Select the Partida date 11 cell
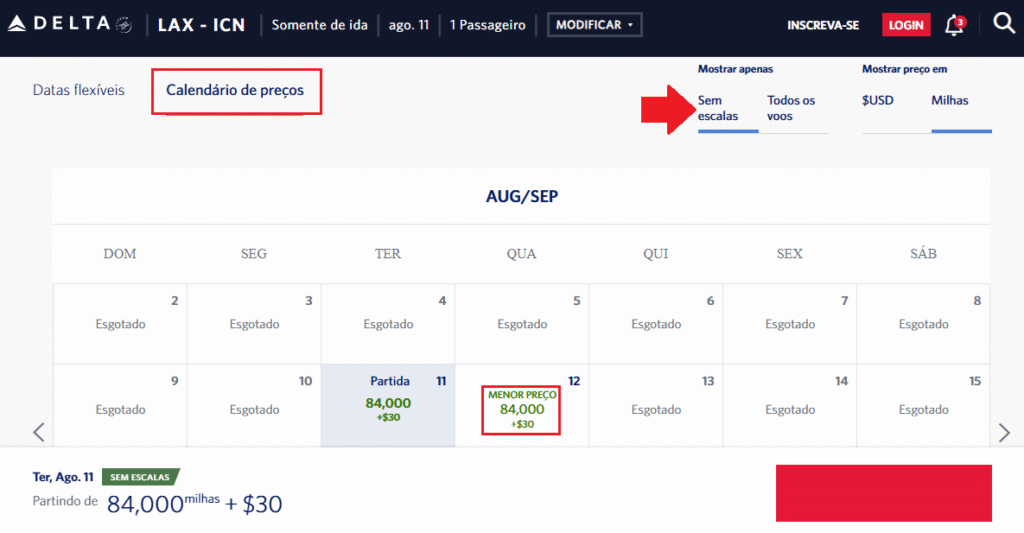 [388, 405]
